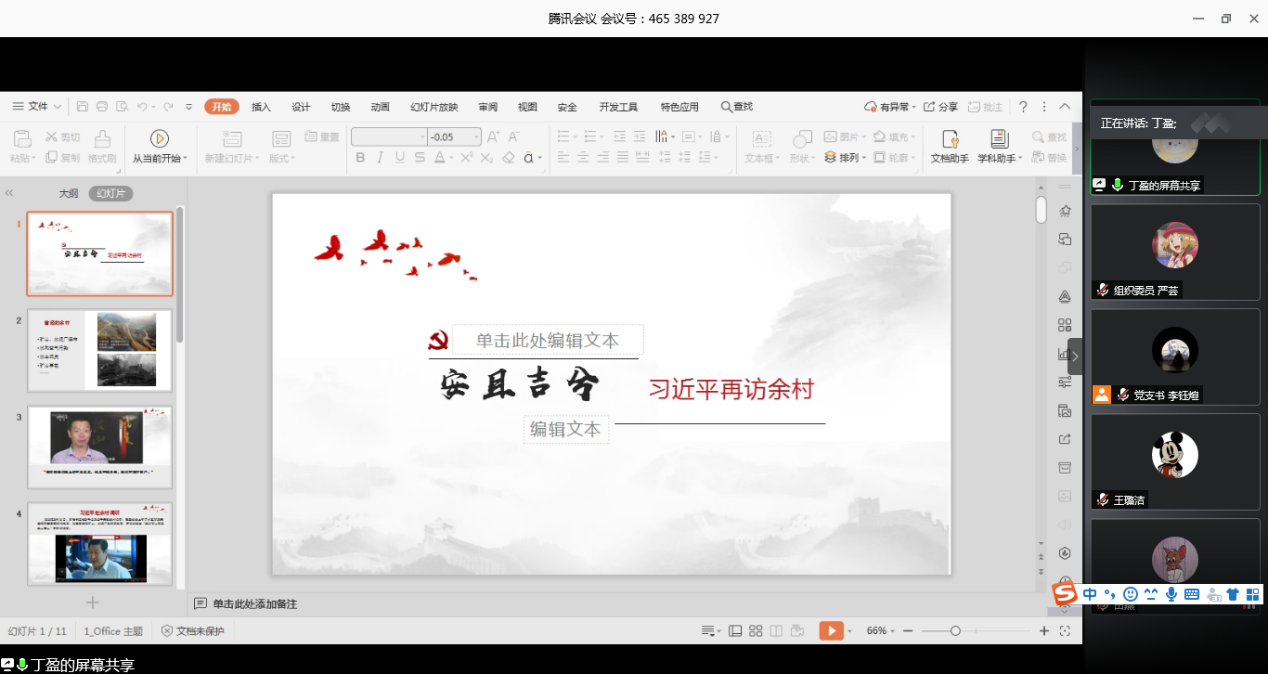Viewport: 1268px width, 674px height.
Task: Click the play slideshow button in status bar
Action: 830,631
